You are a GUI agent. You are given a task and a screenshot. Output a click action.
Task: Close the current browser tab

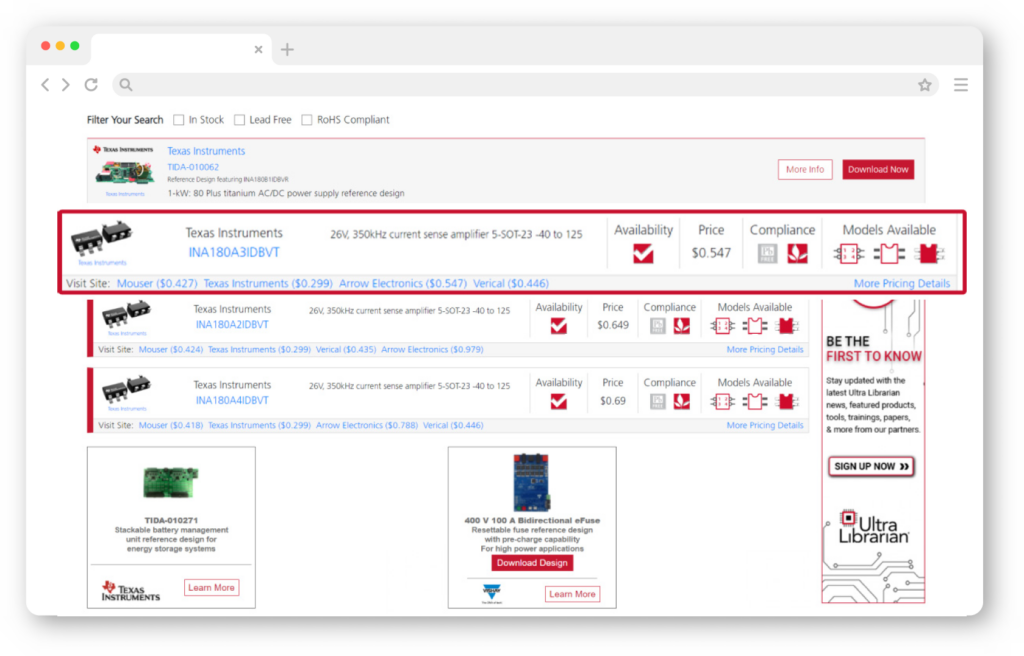259,49
